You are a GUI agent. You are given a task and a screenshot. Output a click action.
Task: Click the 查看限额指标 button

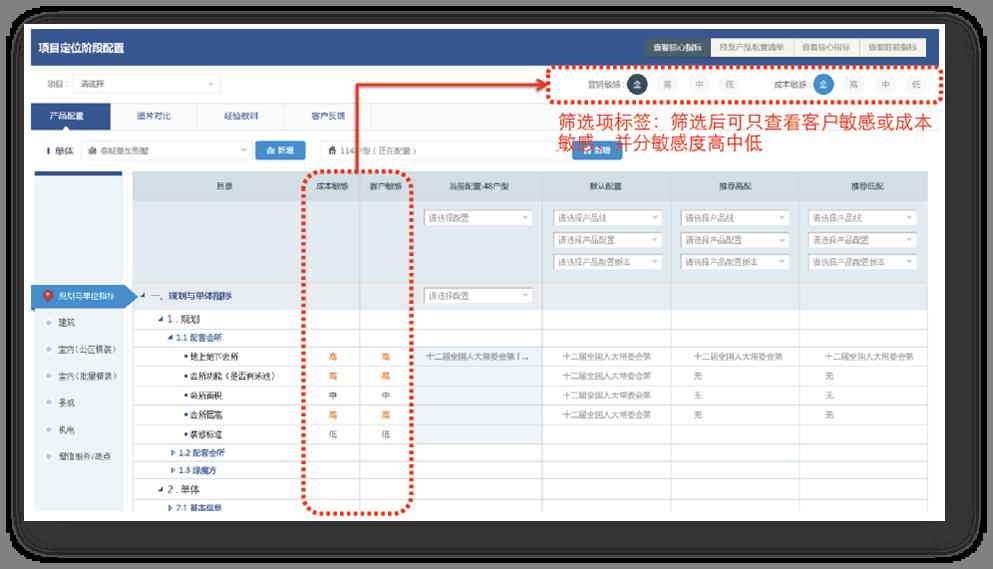click(x=892, y=47)
